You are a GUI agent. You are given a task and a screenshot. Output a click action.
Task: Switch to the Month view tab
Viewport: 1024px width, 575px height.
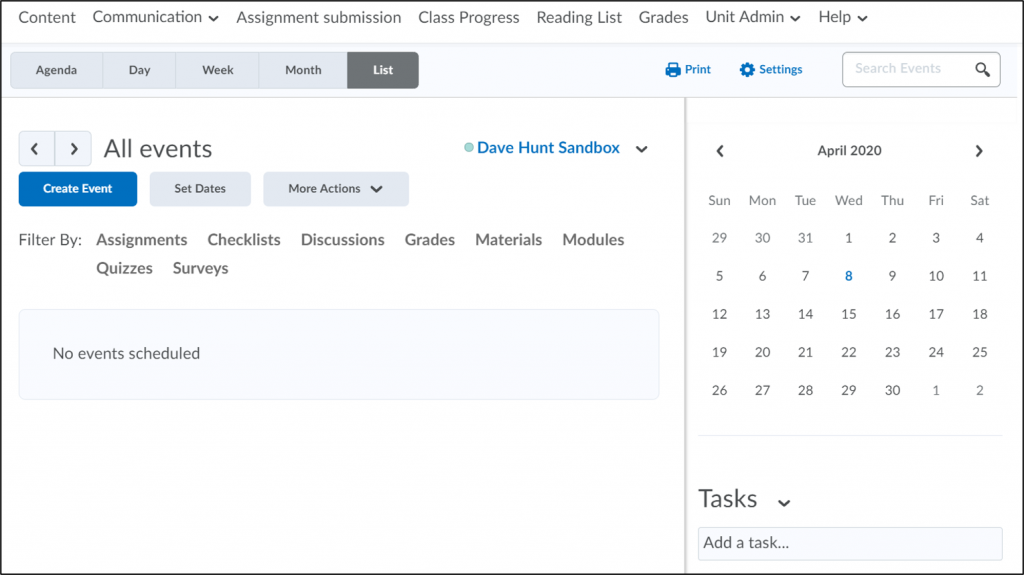tap(303, 70)
